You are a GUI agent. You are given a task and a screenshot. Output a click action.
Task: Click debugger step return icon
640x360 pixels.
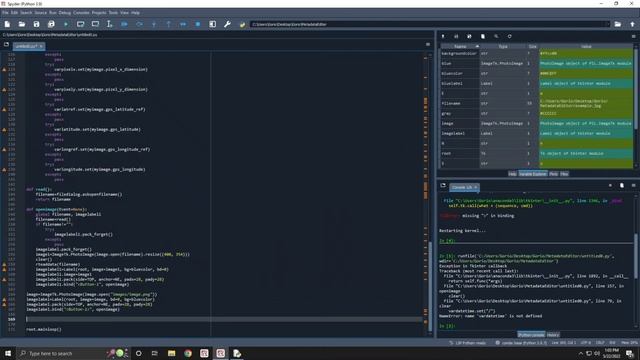pos(169,24)
